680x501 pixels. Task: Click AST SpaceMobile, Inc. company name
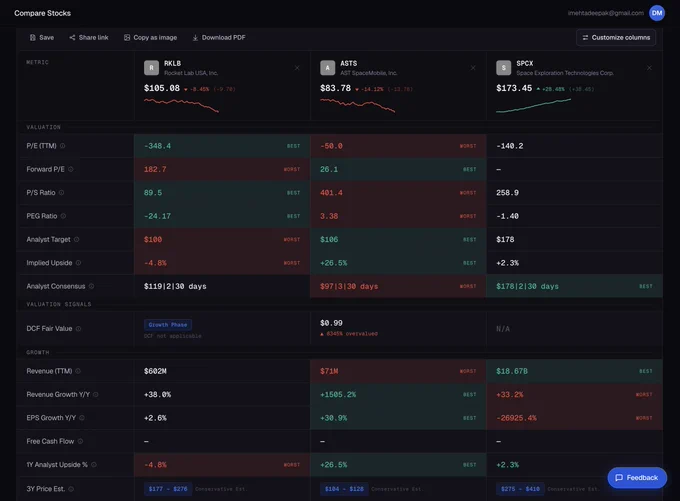(369, 73)
